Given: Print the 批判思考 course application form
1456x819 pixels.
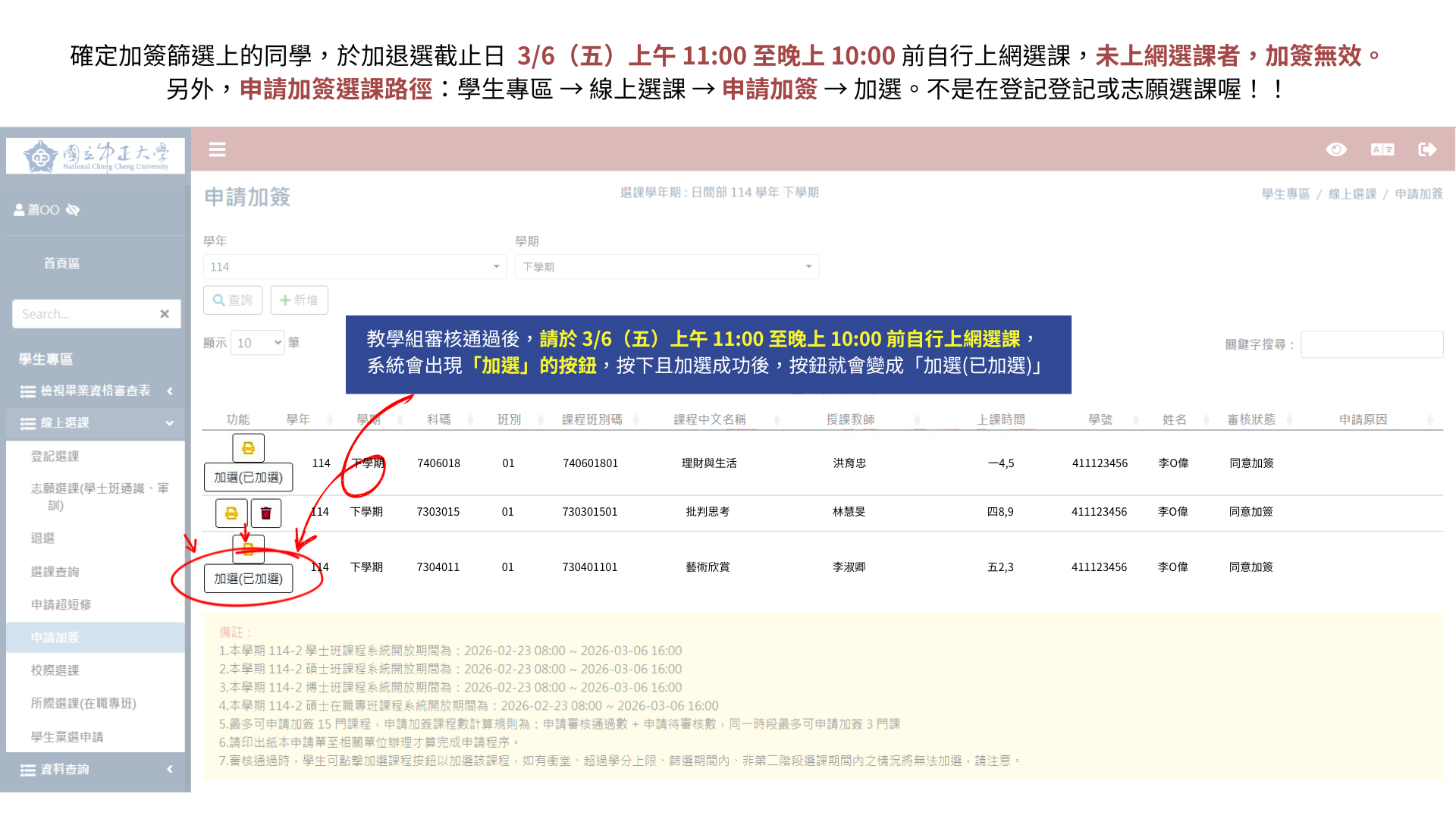Looking at the screenshot, I should (x=231, y=513).
